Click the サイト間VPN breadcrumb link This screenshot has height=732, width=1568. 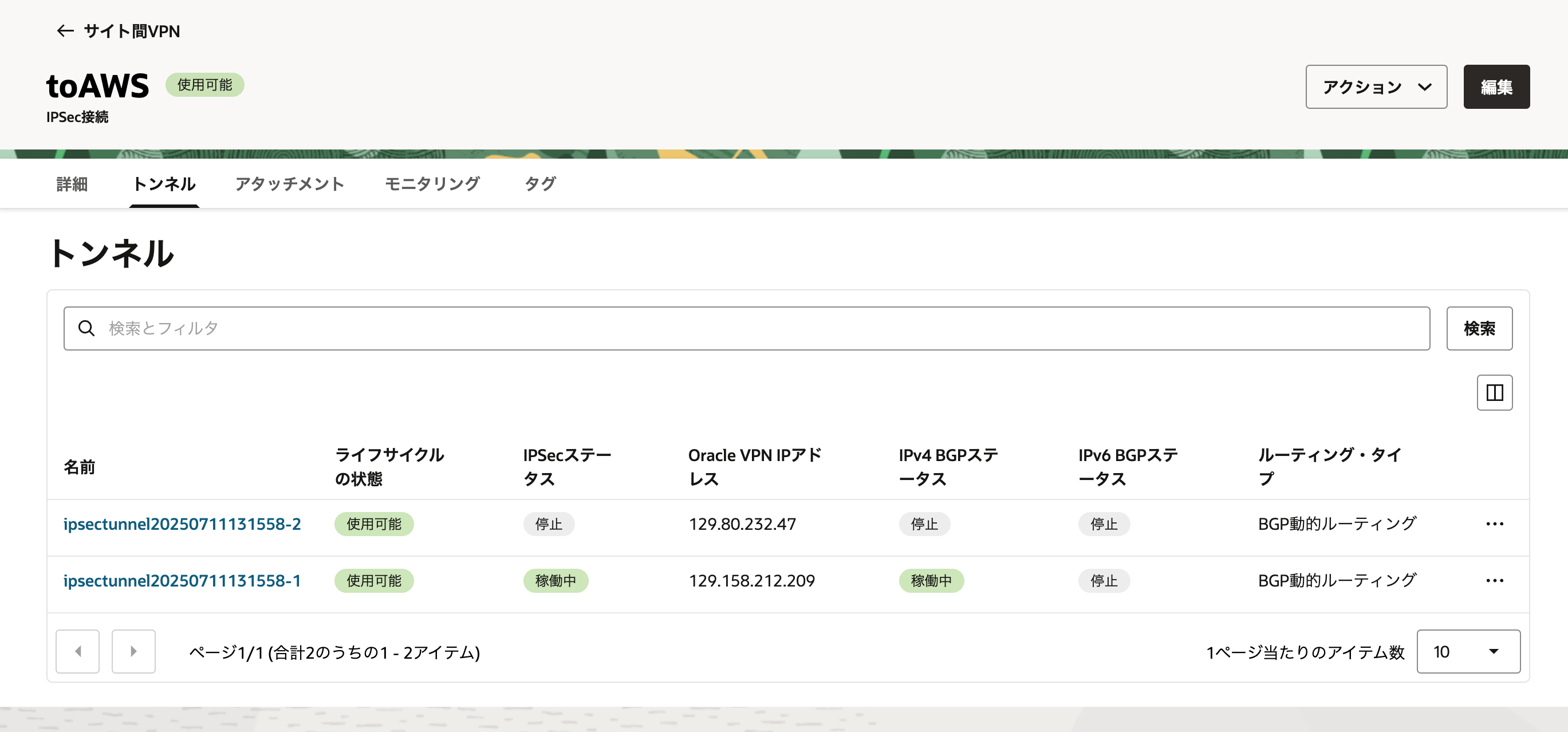(132, 31)
